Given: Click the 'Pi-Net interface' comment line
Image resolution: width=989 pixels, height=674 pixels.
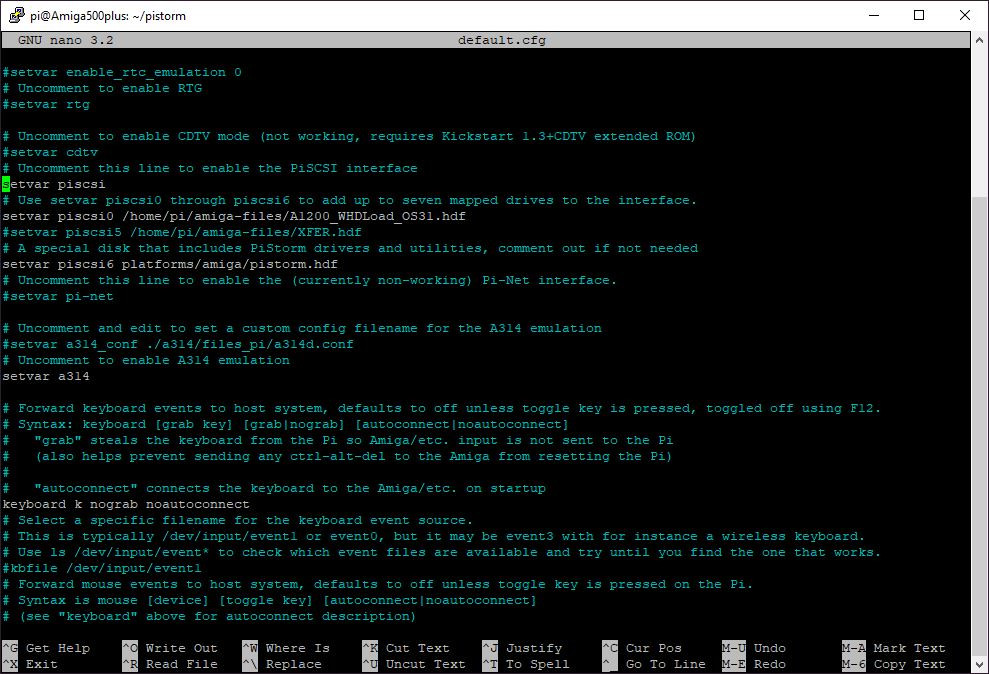Looking at the screenshot, I should [x=310, y=281].
